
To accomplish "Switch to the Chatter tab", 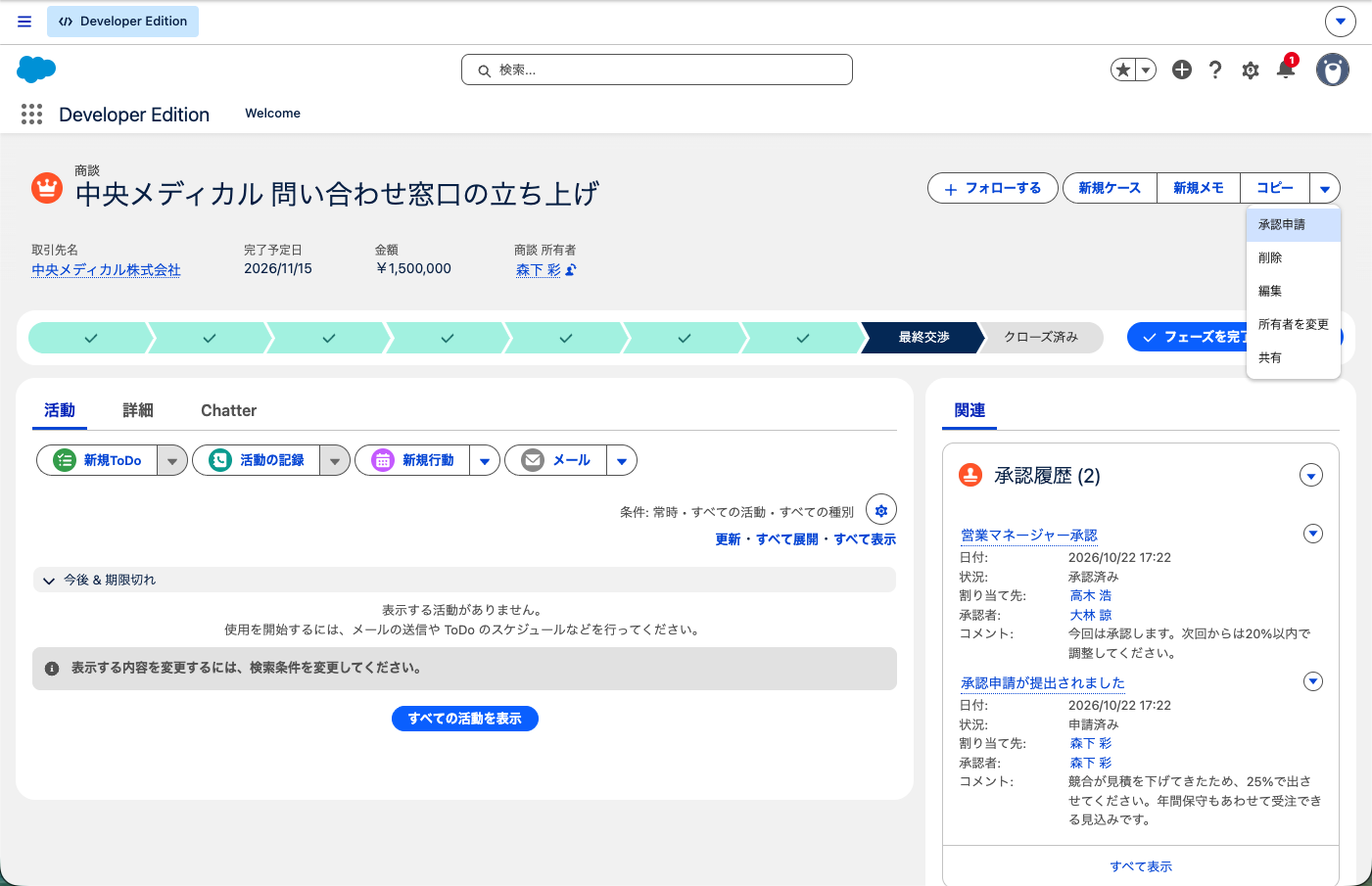I will [x=228, y=410].
